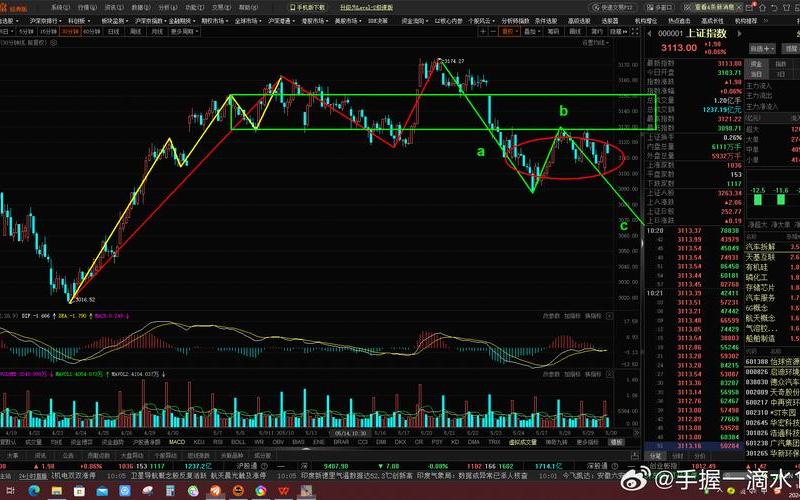Click the back arrow icon in title bar
Screen dimensions: 800x500
coord(774,7)
